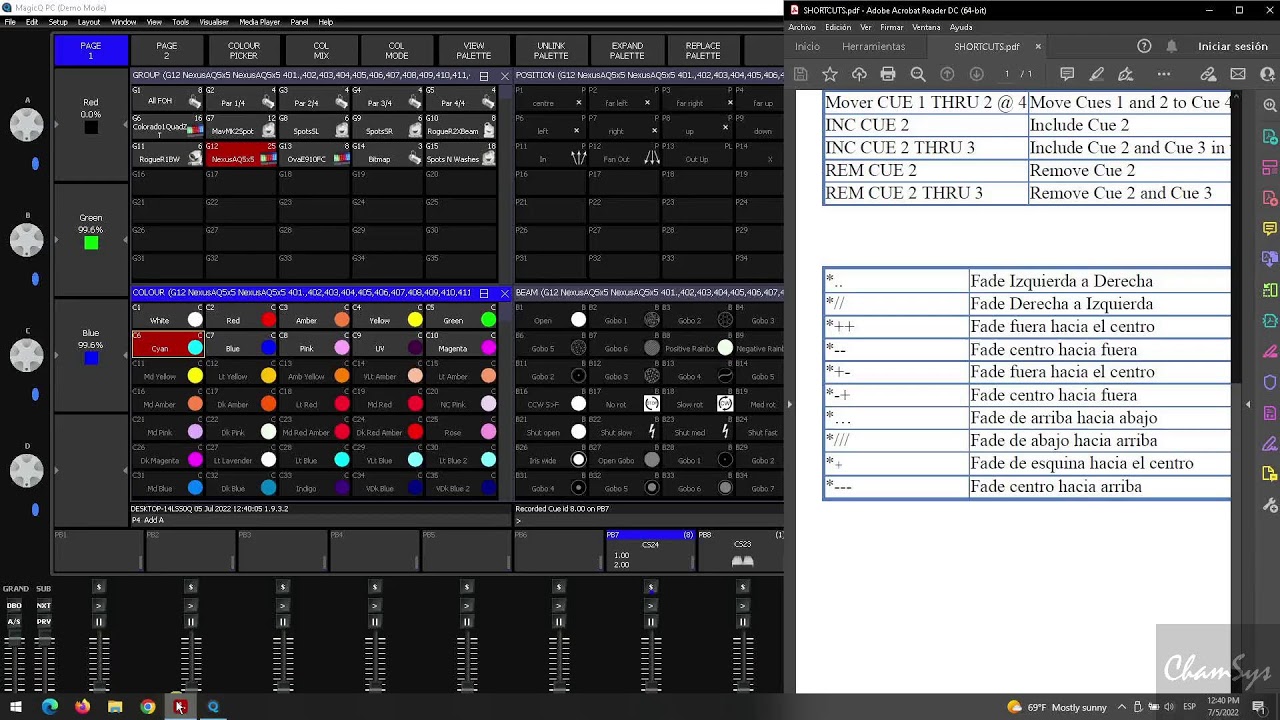
Task: Switch to MagicQ from the taskbar
Action: [213, 707]
